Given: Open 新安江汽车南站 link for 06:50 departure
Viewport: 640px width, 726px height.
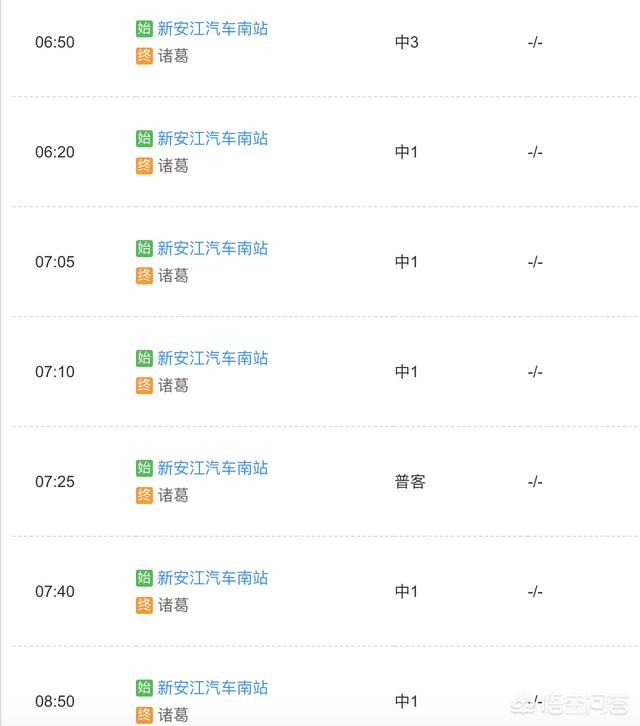Looking at the screenshot, I should pyautogui.click(x=213, y=29).
